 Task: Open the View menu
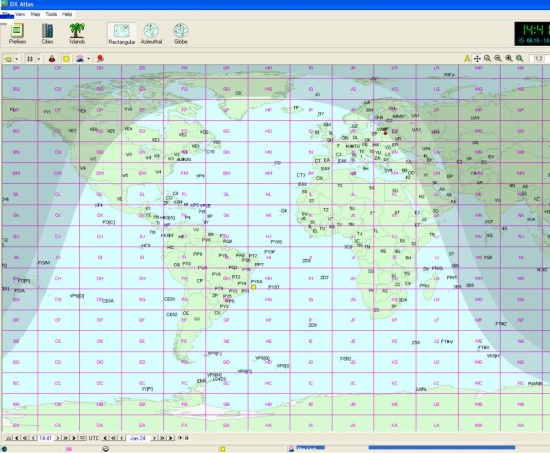pyautogui.click(x=20, y=14)
